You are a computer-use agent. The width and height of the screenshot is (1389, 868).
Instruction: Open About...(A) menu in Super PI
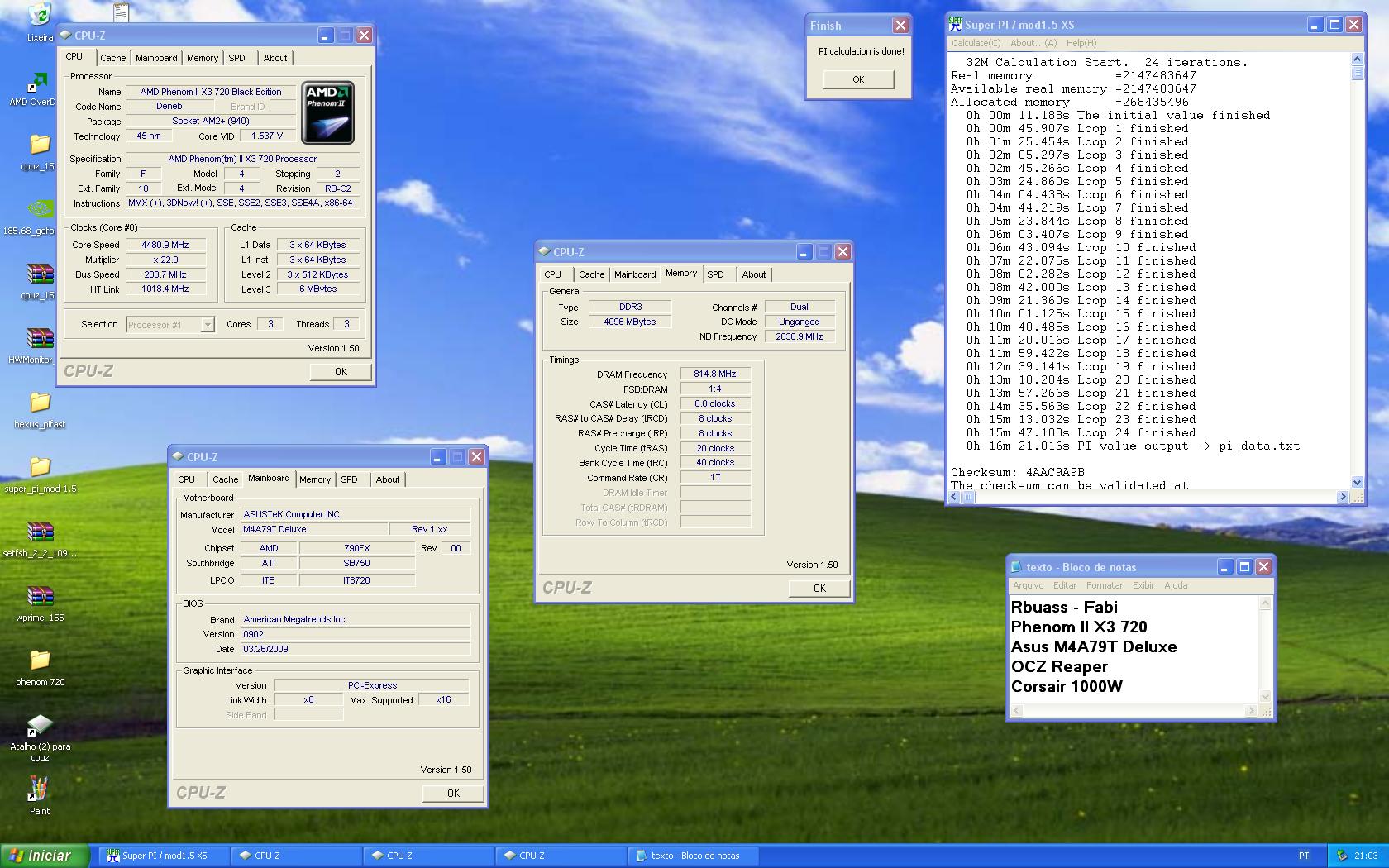(1033, 43)
